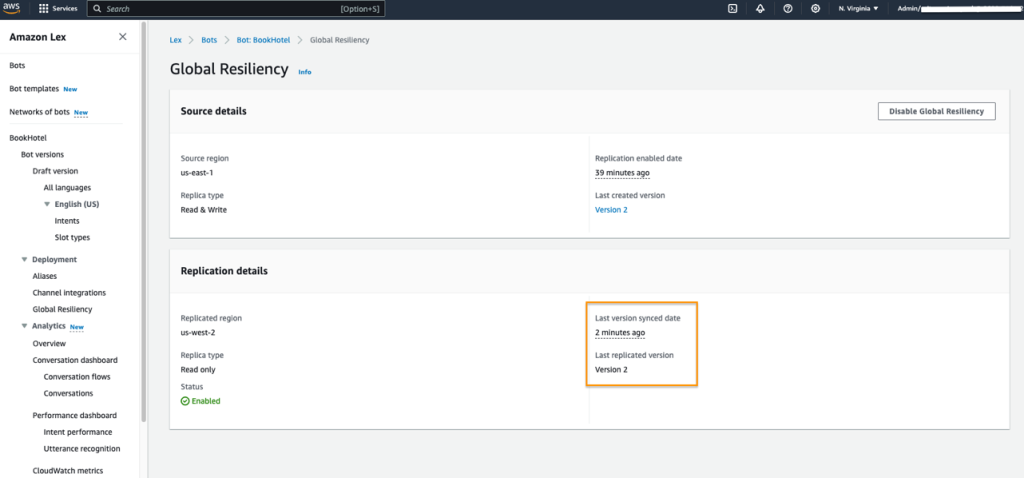Close the Amazon Lex sidebar

(x=123, y=37)
